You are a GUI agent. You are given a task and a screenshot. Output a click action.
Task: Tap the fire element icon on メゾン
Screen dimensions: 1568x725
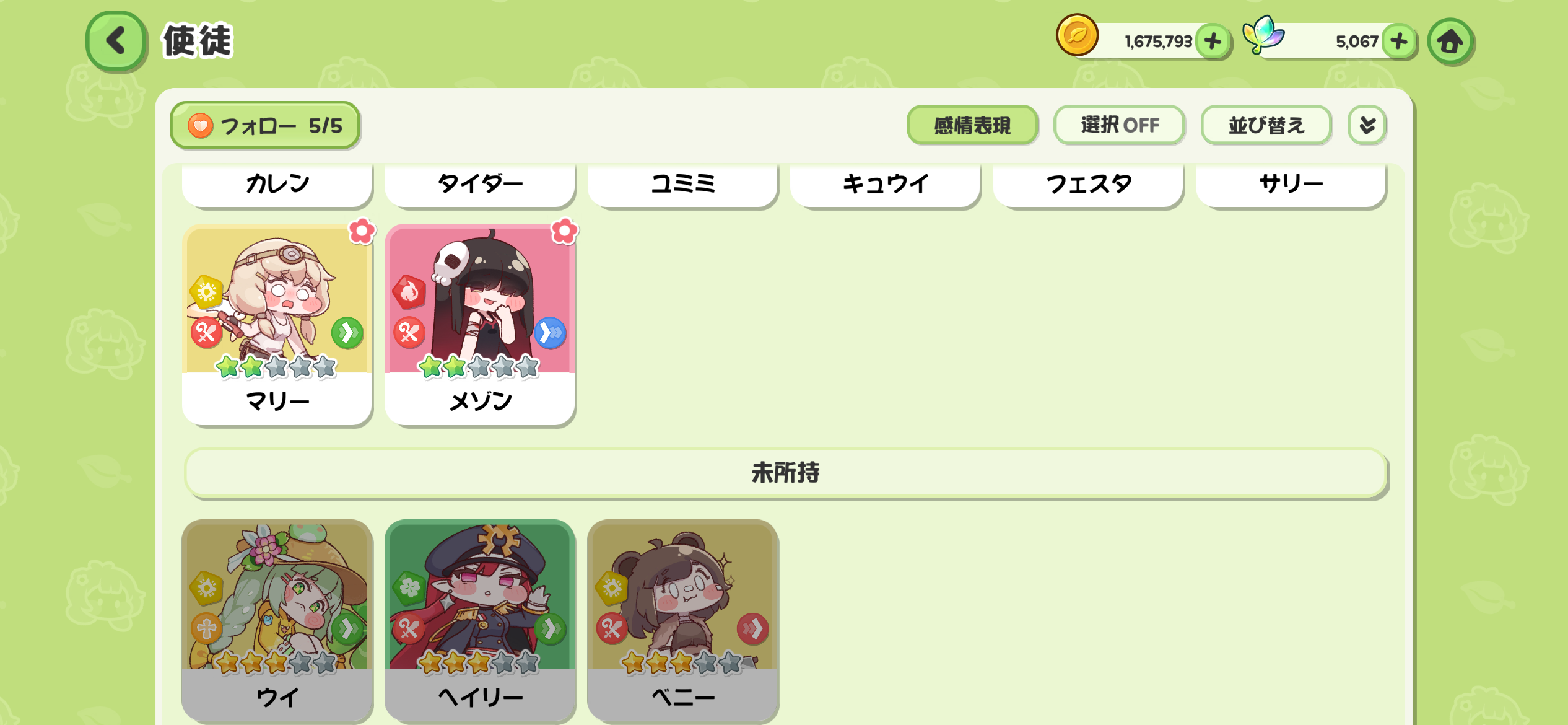(x=409, y=292)
